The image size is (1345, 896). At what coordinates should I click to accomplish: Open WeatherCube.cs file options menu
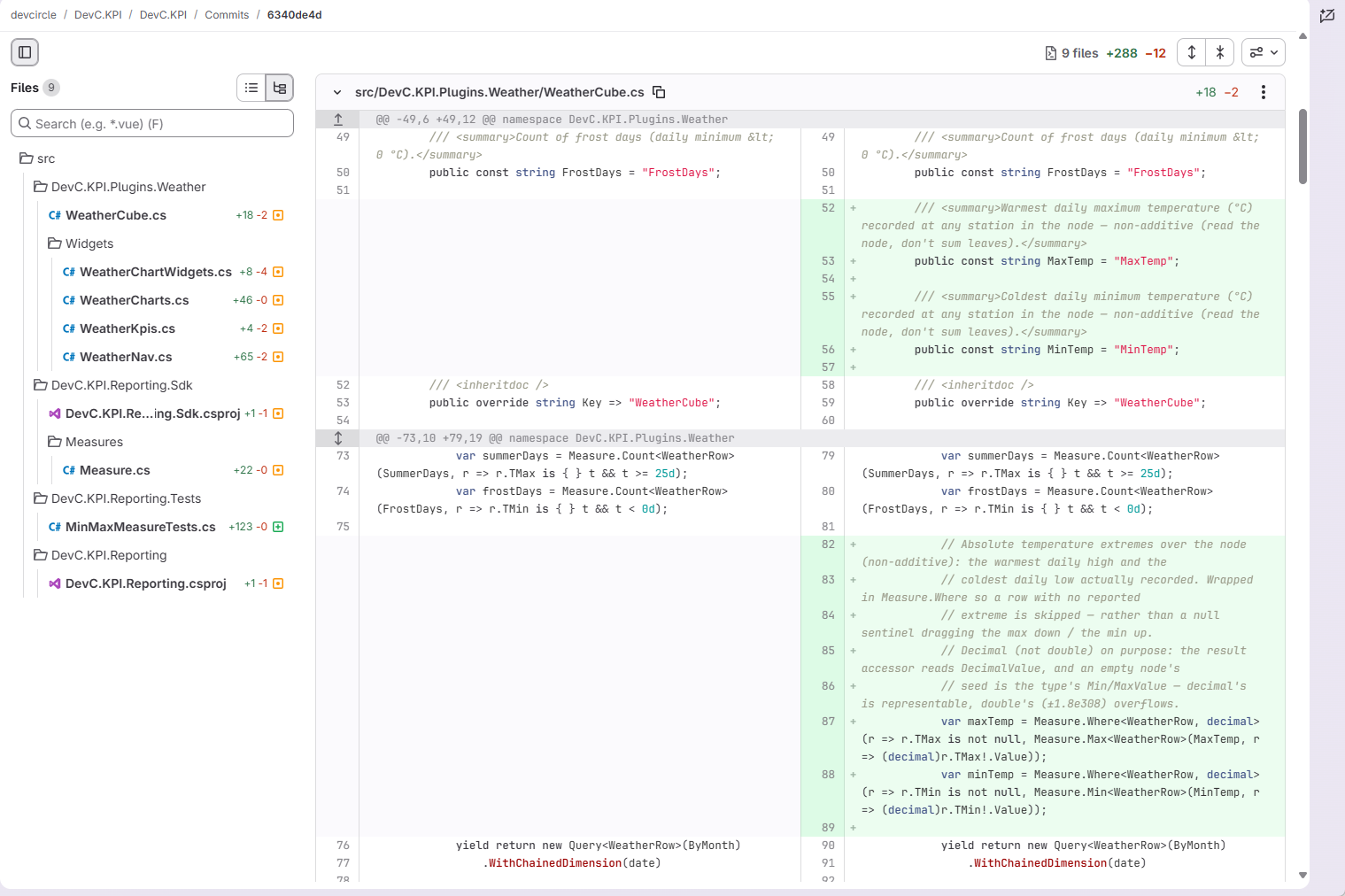[x=1264, y=92]
